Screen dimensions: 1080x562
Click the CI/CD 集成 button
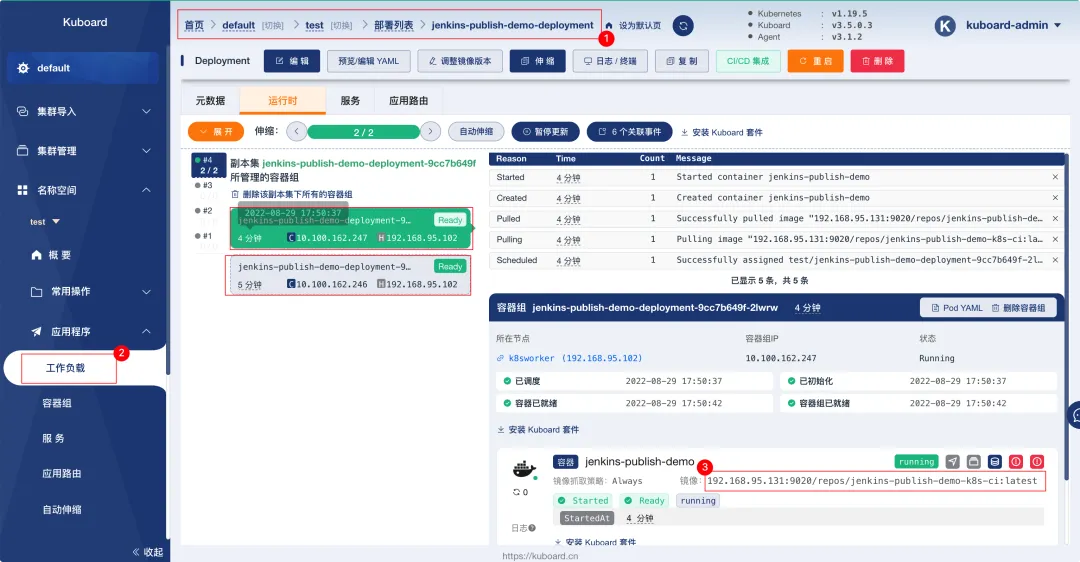coord(748,61)
